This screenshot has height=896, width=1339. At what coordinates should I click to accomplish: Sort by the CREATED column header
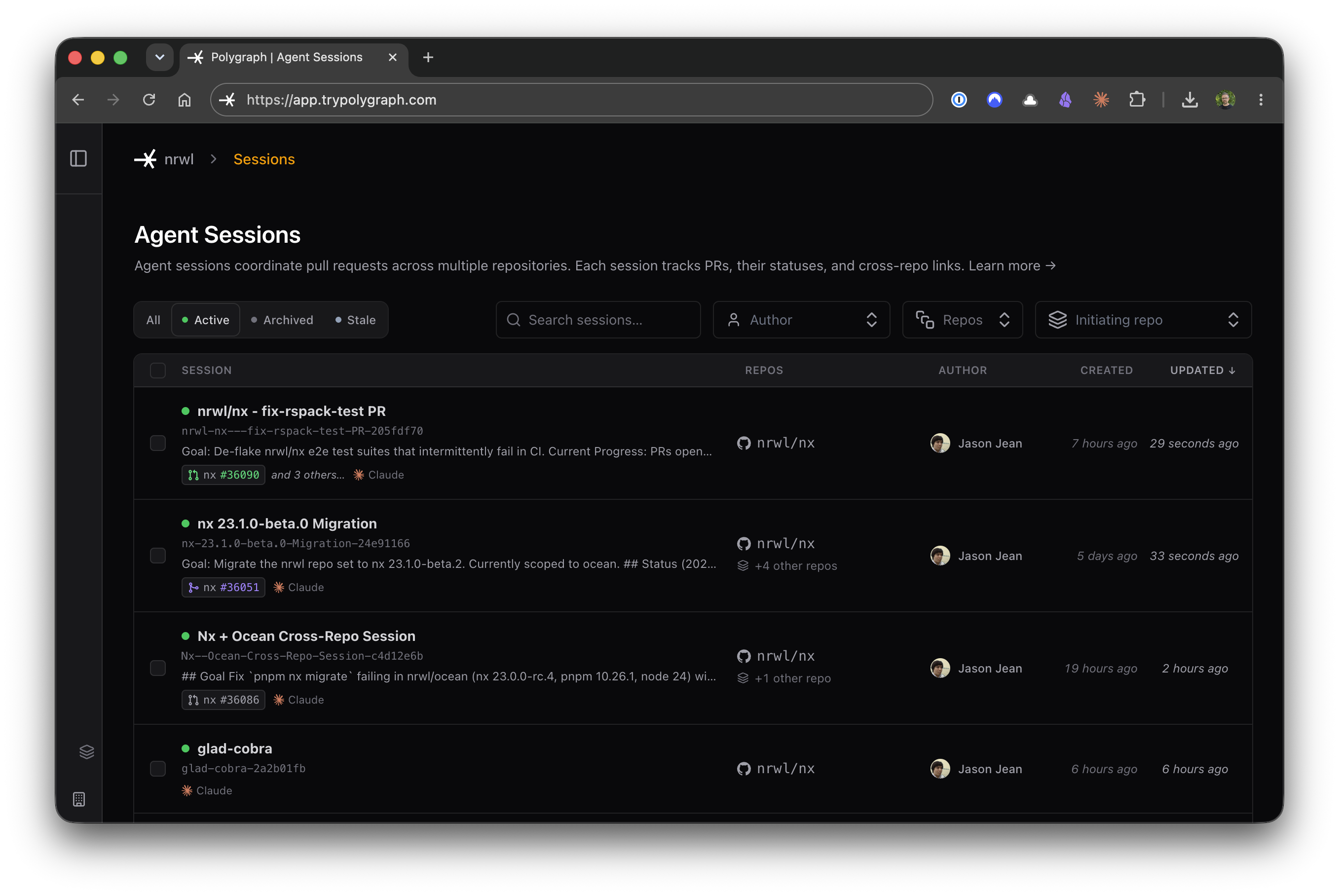click(x=1106, y=370)
